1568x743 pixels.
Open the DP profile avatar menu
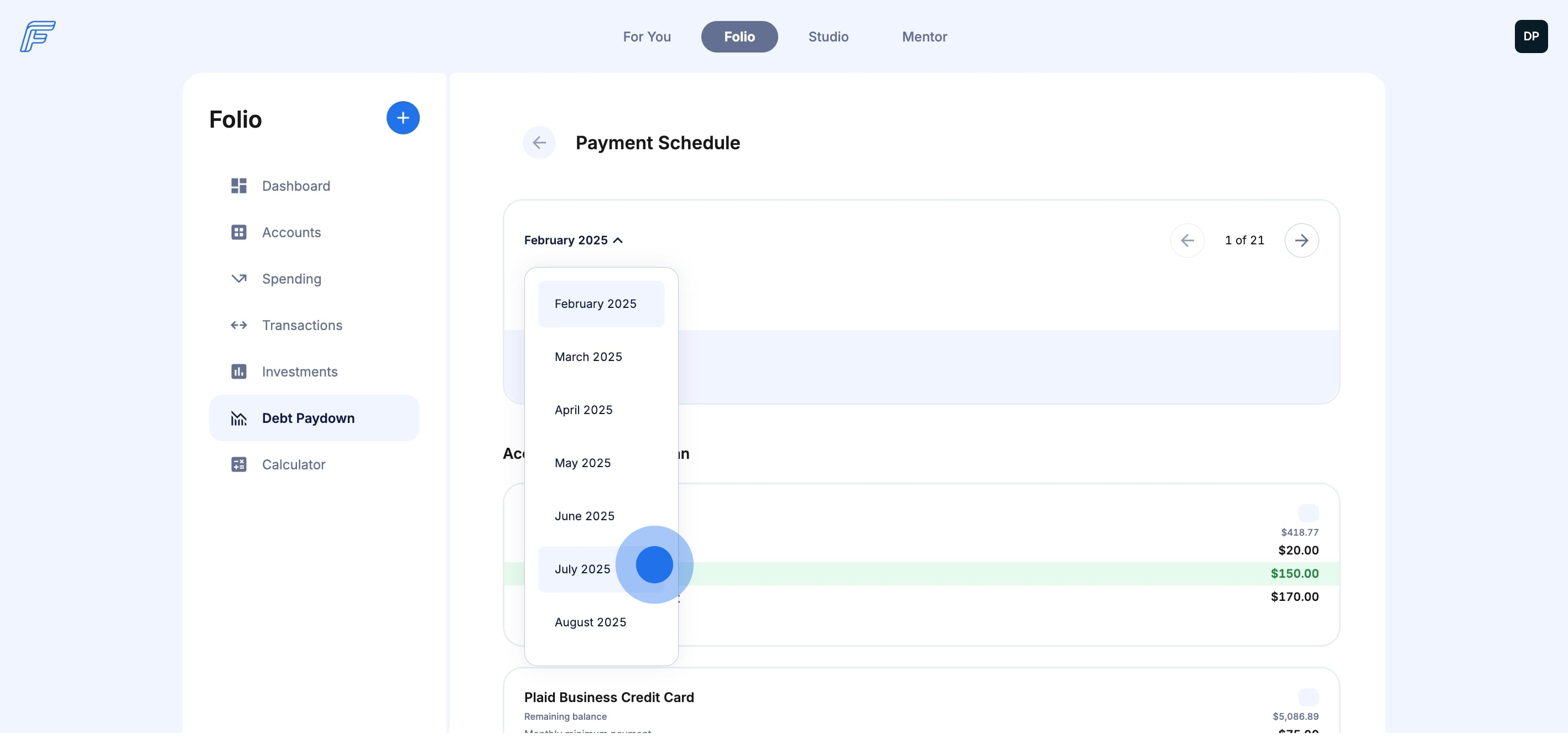1530,36
